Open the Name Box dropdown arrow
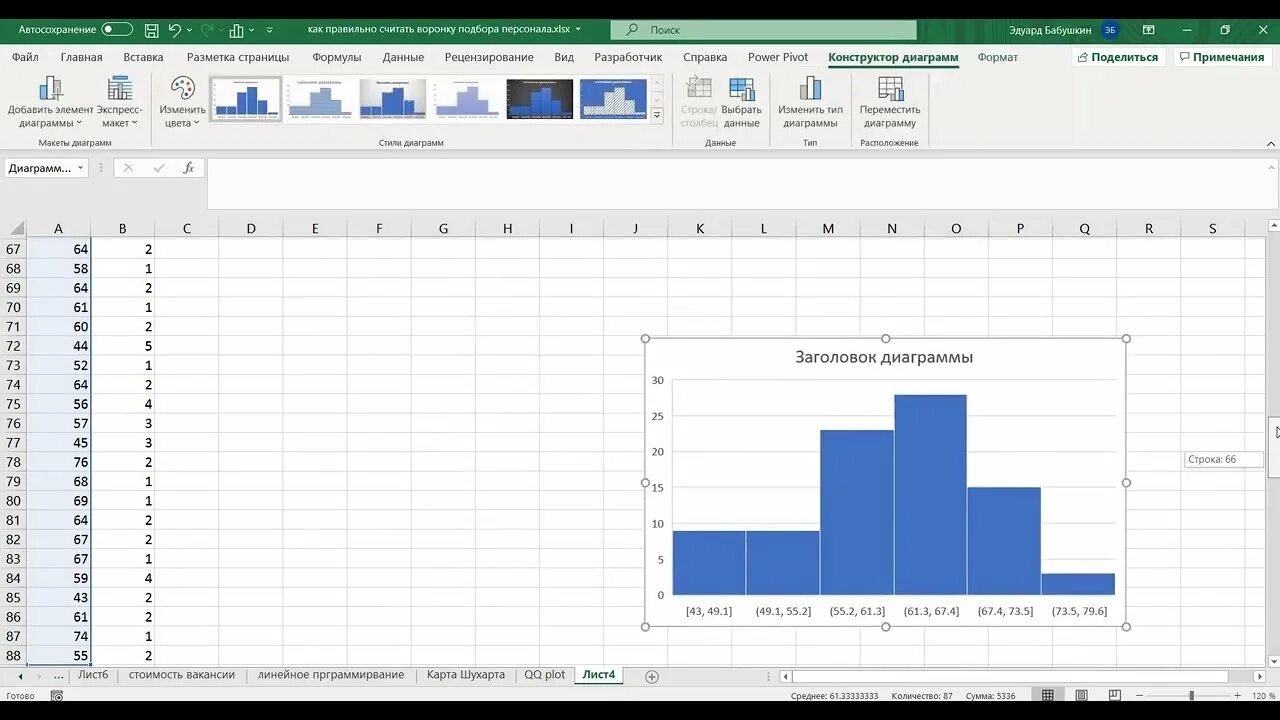1280x720 pixels. coord(80,168)
